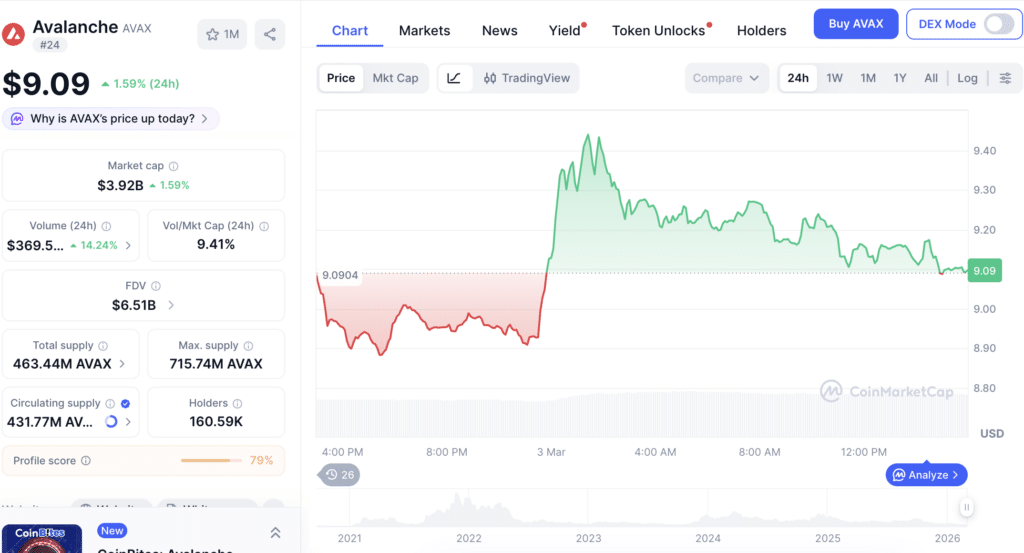The width and height of the screenshot is (1024, 553).
Task: Expand Volume (24h) details chevron
Action: click(x=128, y=245)
